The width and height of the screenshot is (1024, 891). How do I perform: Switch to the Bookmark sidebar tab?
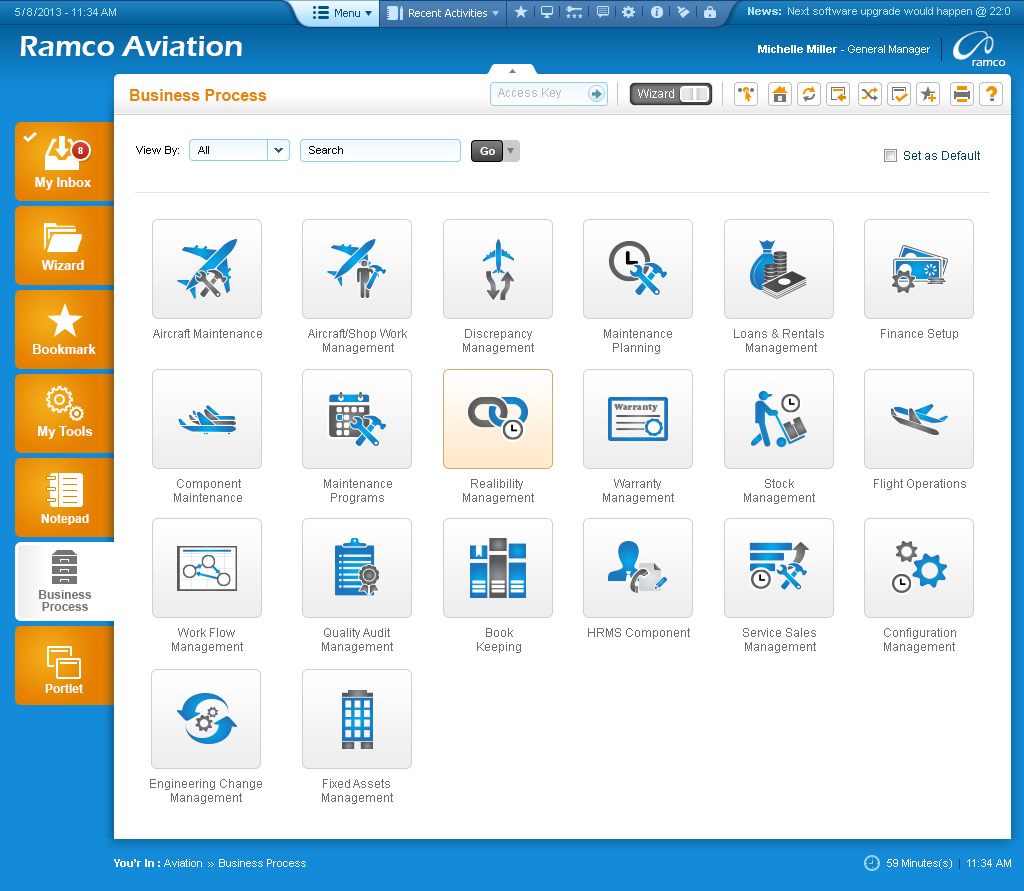[63, 330]
